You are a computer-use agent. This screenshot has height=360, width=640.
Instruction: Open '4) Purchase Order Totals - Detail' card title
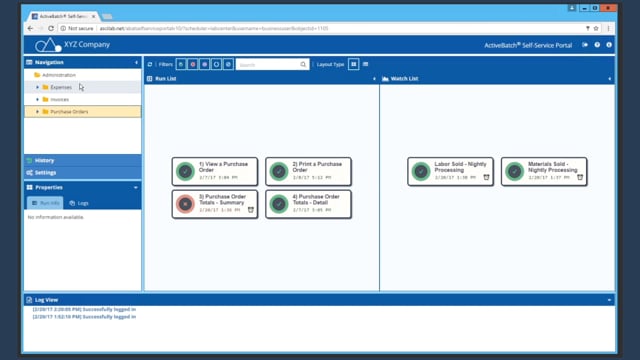(316, 200)
